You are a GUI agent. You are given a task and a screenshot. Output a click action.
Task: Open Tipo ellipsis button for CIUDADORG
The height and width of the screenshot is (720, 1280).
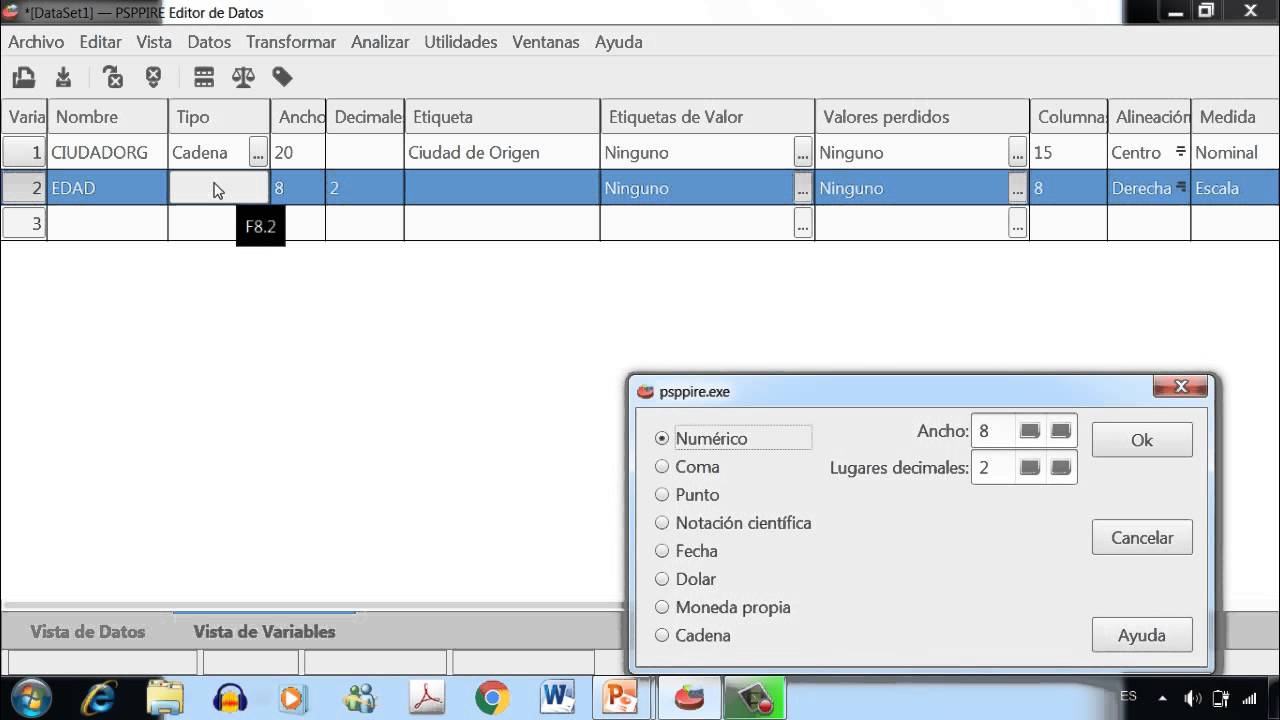tap(258, 152)
